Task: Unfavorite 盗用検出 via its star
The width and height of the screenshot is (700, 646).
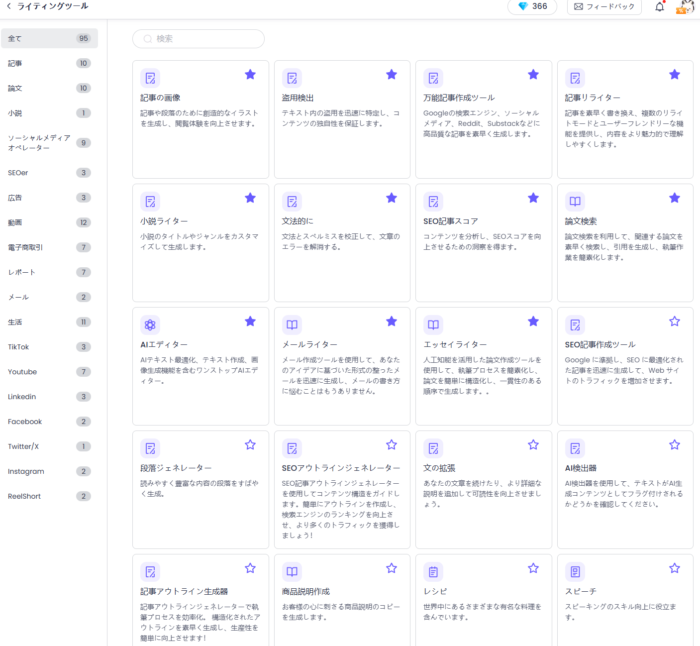Action: pyautogui.click(x=392, y=75)
